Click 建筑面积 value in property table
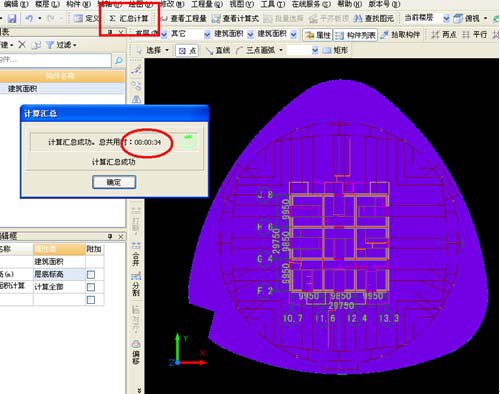This screenshot has width=500, height=394. coord(59,262)
